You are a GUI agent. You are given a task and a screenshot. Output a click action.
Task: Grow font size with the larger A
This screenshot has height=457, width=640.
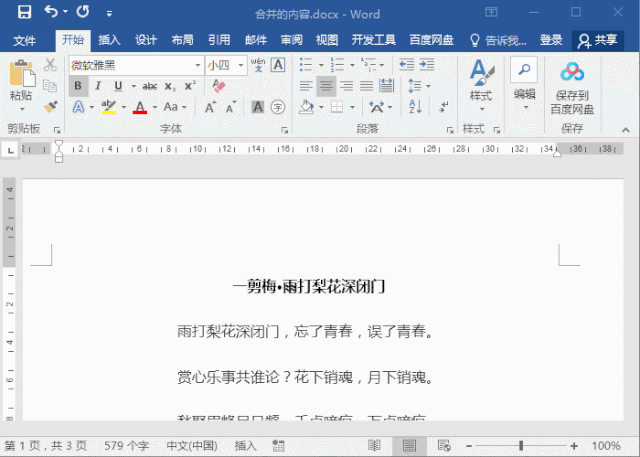pyautogui.click(x=211, y=107)
